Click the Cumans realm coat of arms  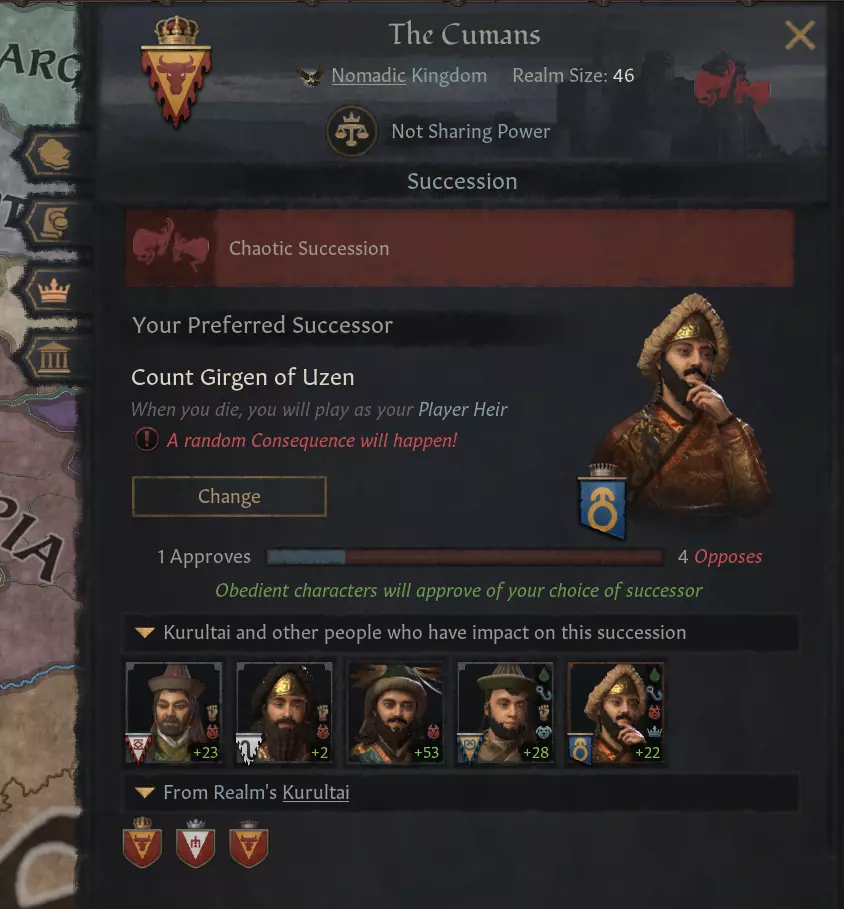[176, 71]
